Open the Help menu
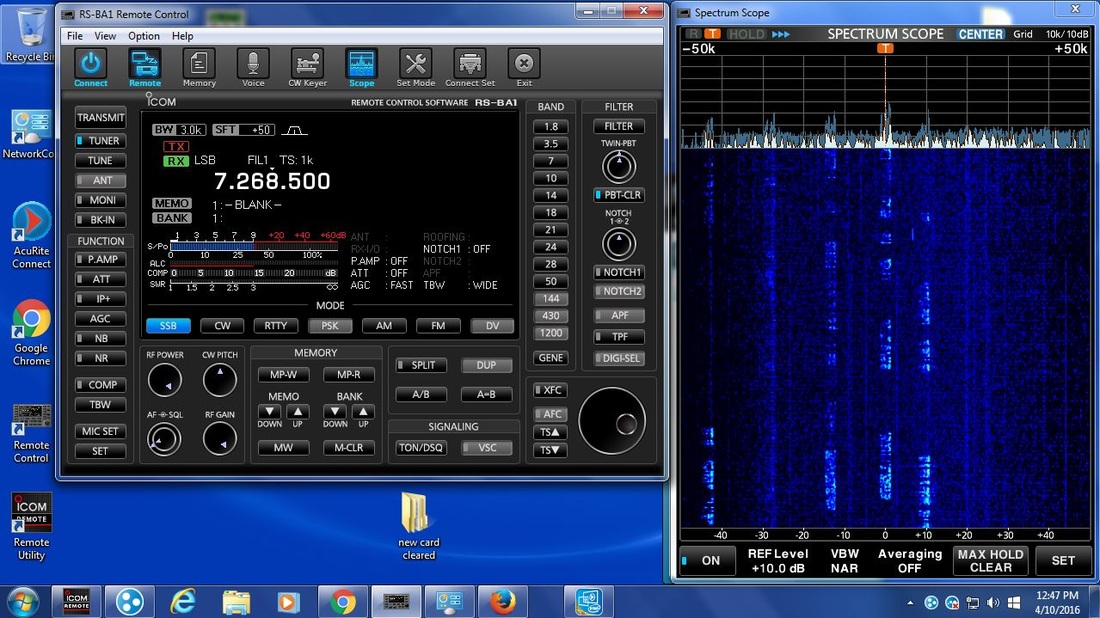Image resolution: width=1100 pixels, height=618 pixels. [182, 36]
